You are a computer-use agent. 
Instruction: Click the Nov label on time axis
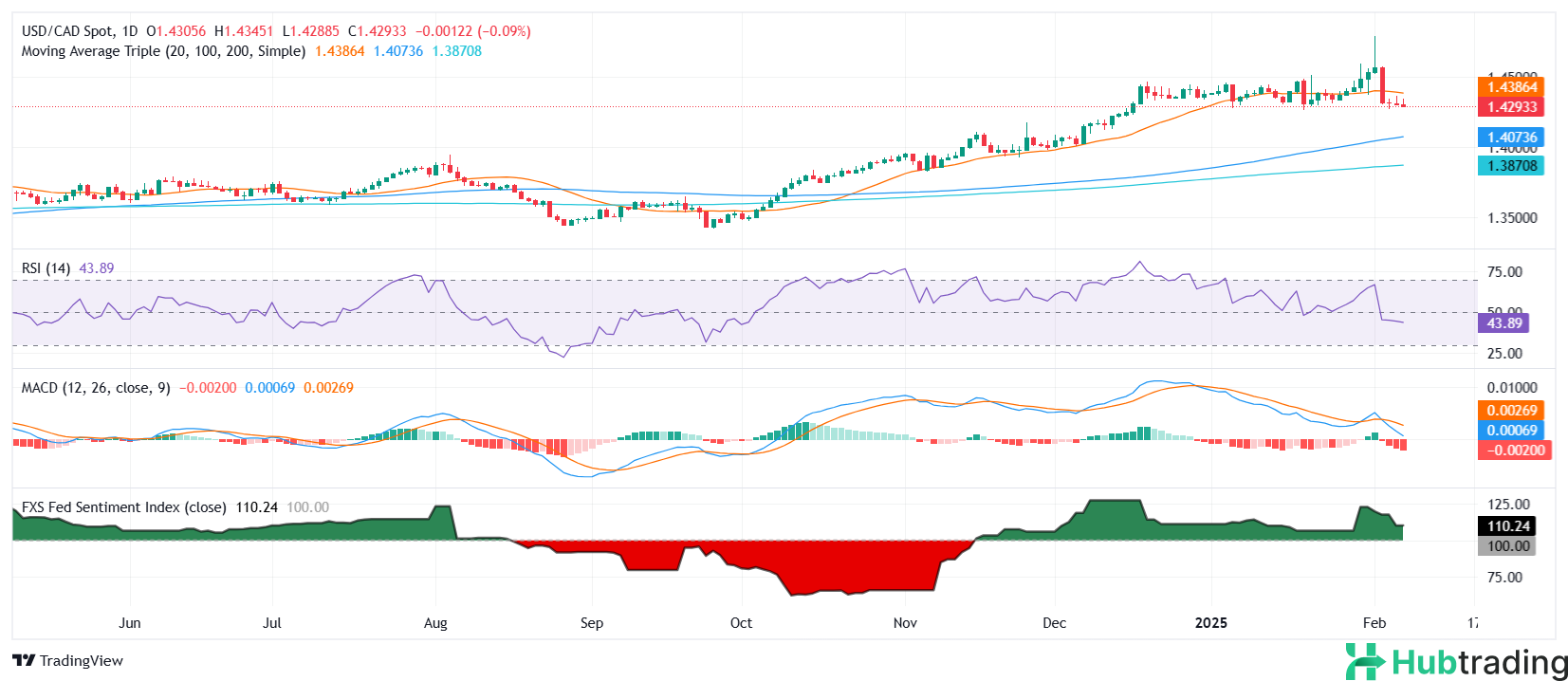(x=905, y=623)
